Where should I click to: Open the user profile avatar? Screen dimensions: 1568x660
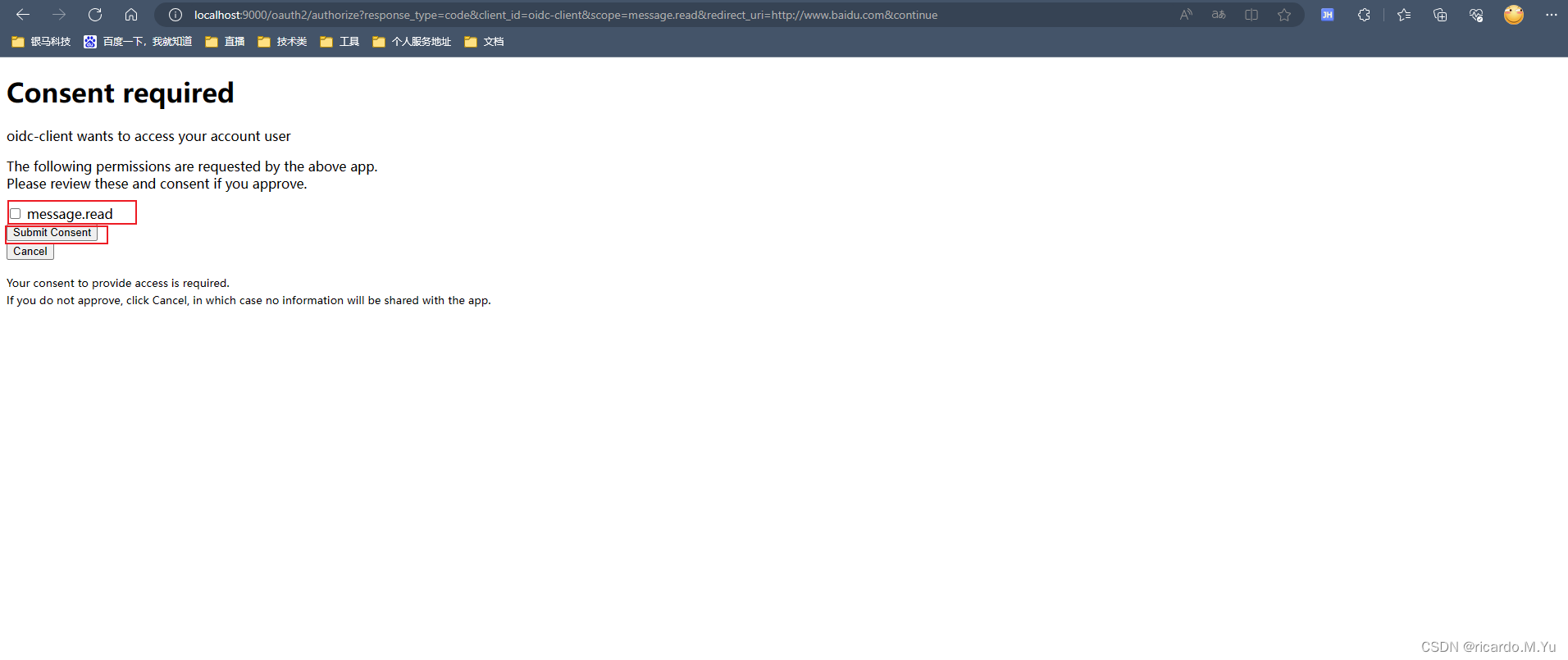[1514, 15]
